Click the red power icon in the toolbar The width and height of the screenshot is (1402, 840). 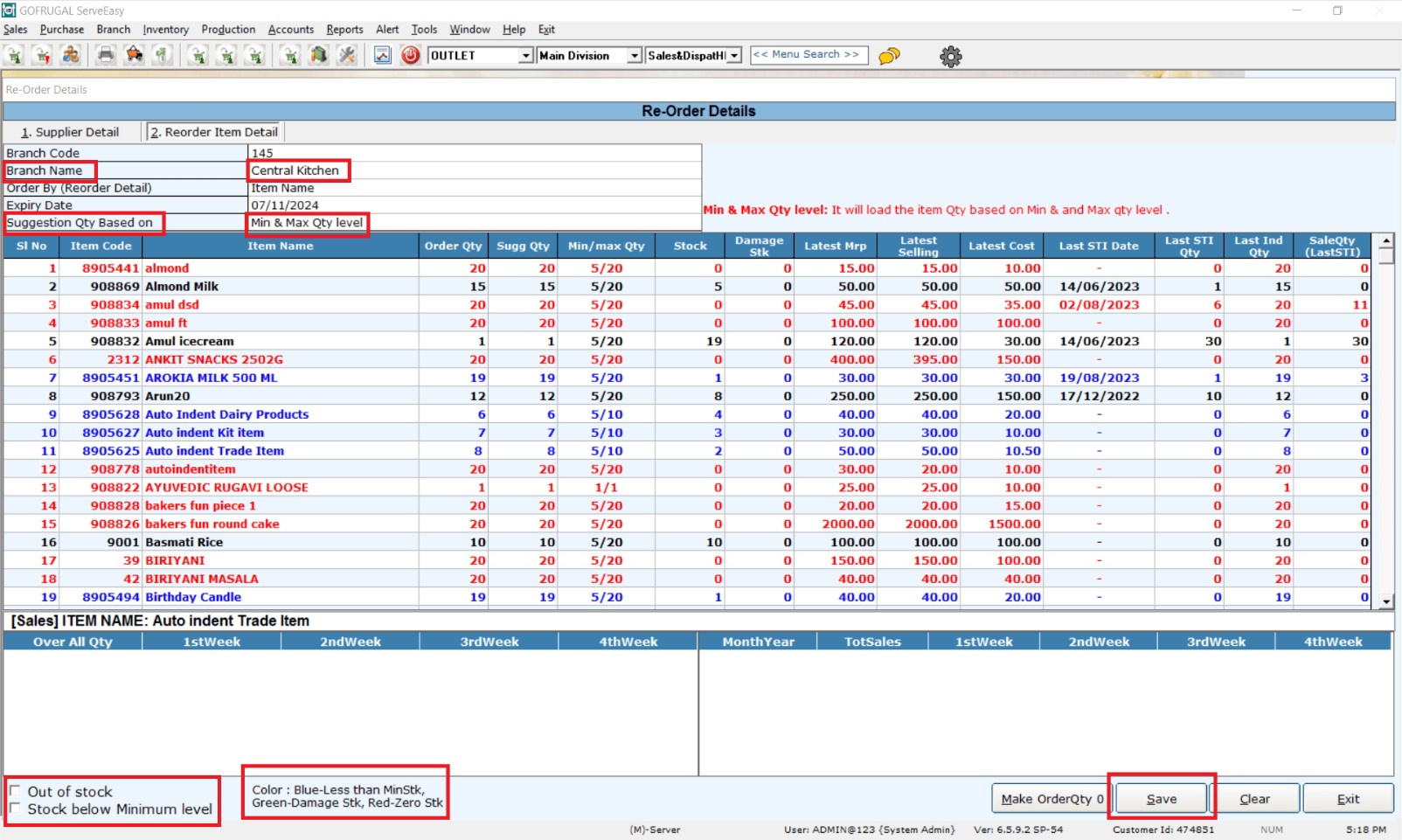click(410, 55)
